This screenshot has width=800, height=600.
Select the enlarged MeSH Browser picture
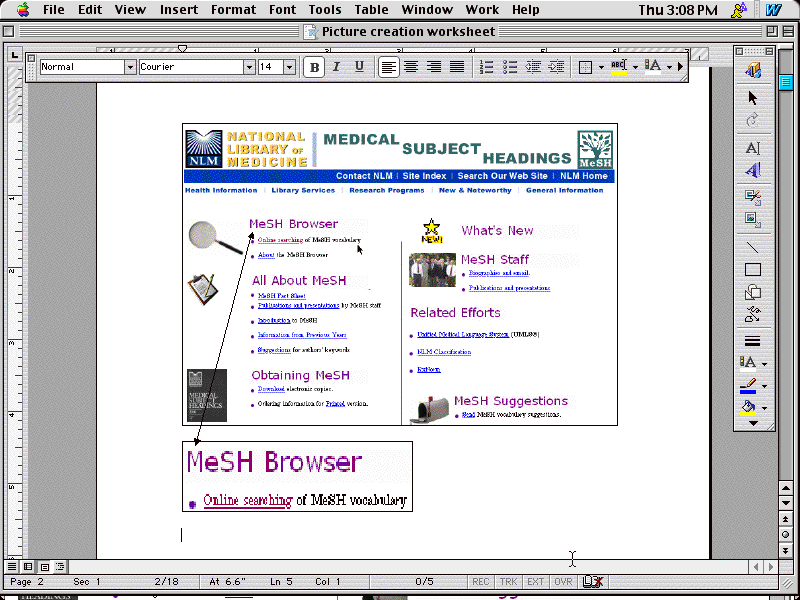tap(297, 477)
